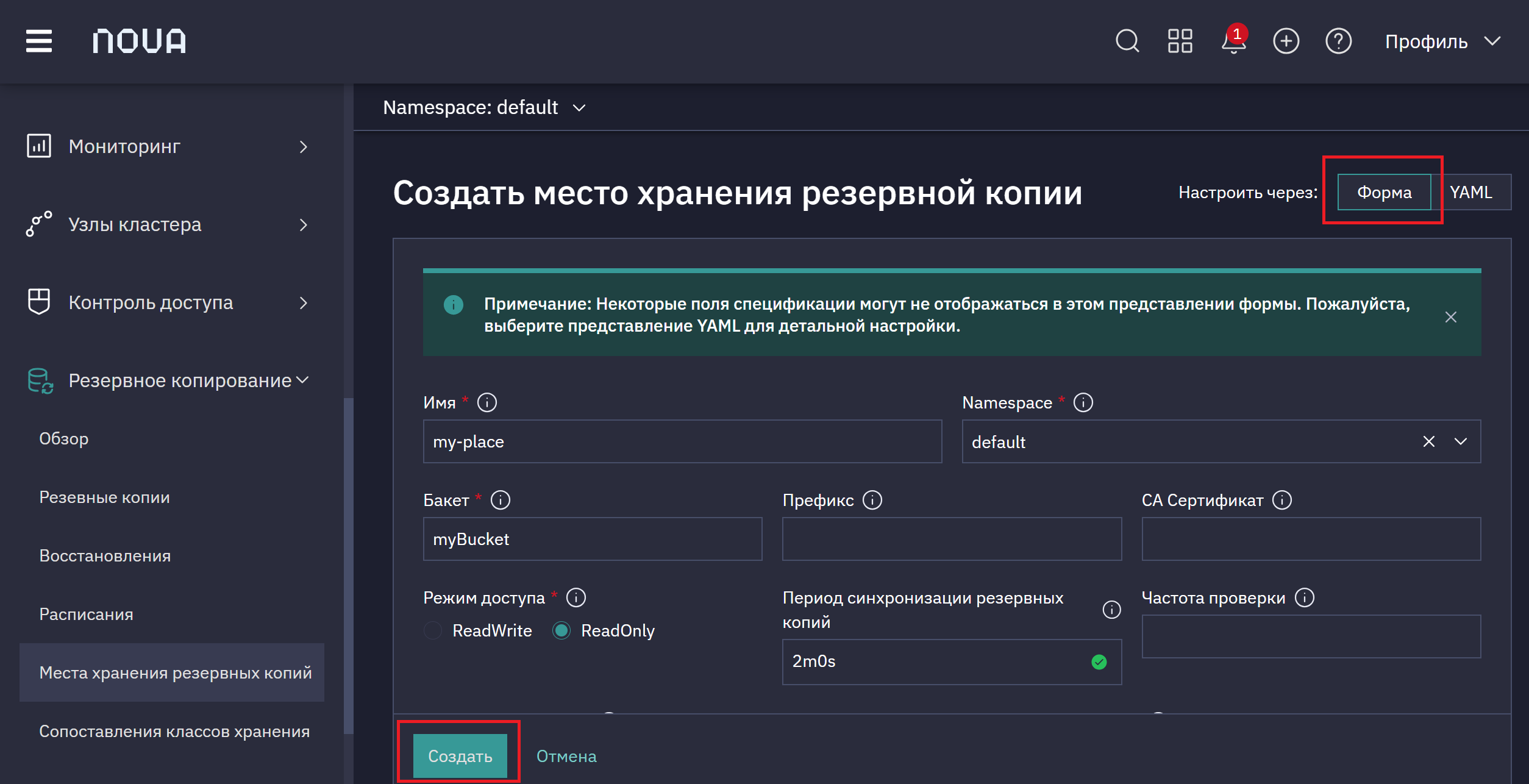
Task: Open the search icon in header
Action: click(1127, 41)
